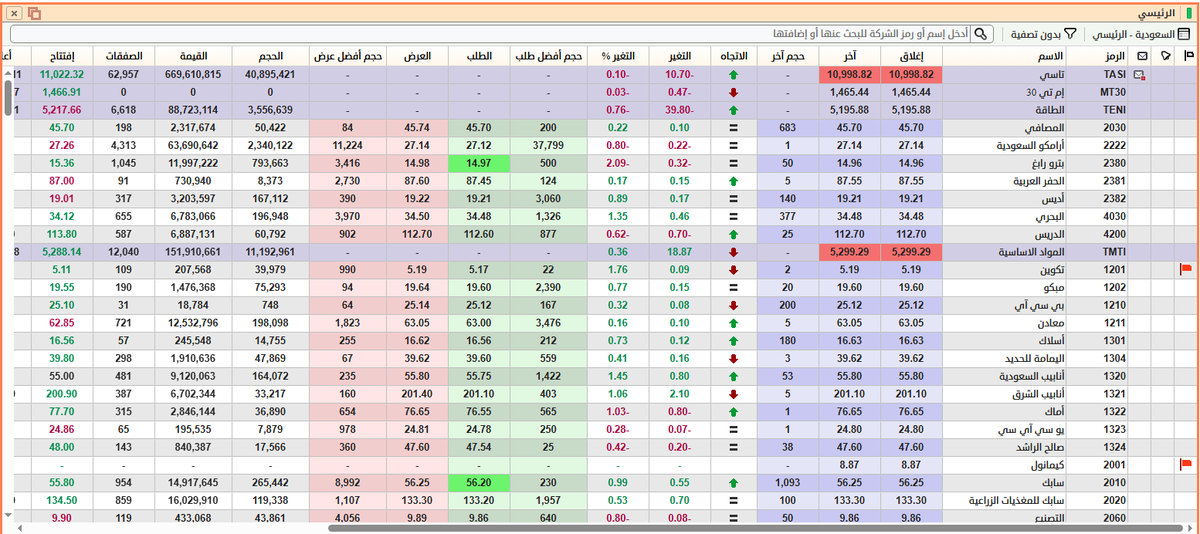Click the direction arrow in row 2381

point(733,181)
